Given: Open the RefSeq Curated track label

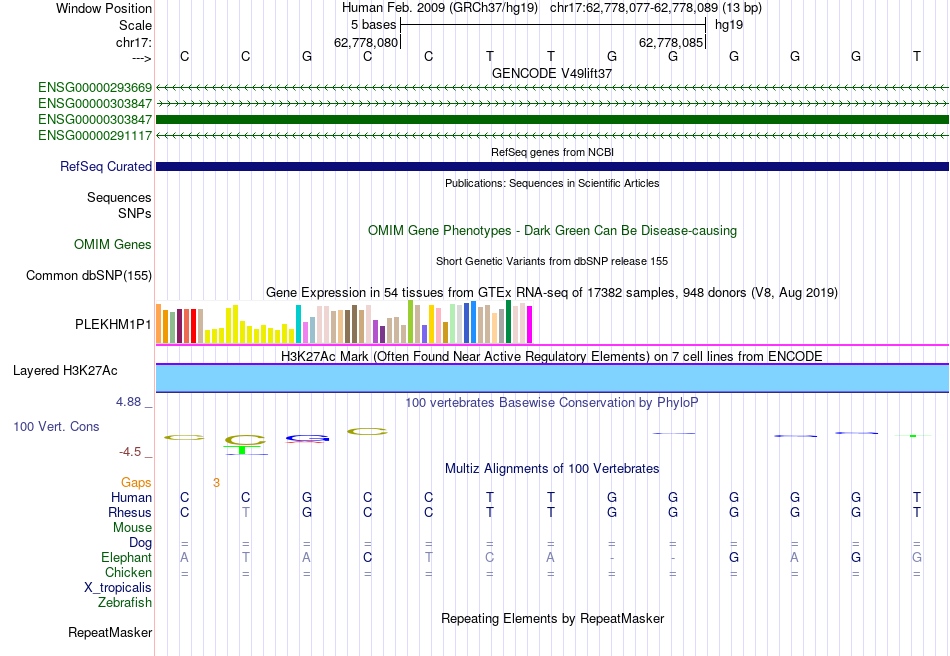Looking at the screenshot, I should 105,167.
